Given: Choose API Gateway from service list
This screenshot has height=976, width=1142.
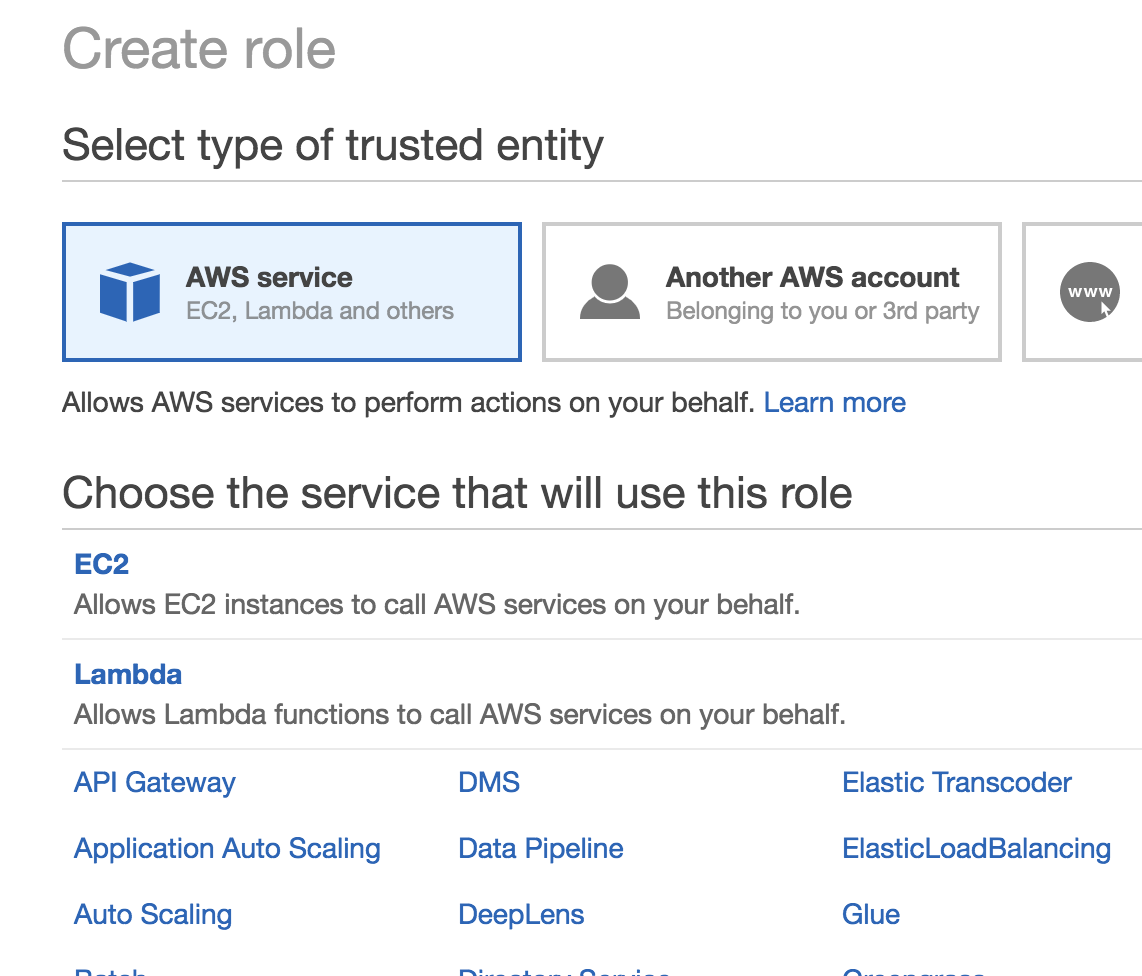Looking at the screenshot, I should pyautogui.click(x=155, y=782).
